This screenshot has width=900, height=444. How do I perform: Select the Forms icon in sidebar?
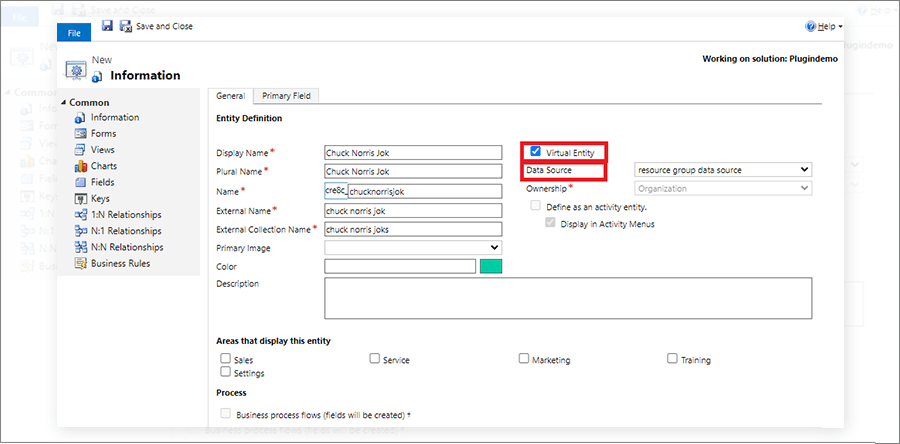pos(81,134)
